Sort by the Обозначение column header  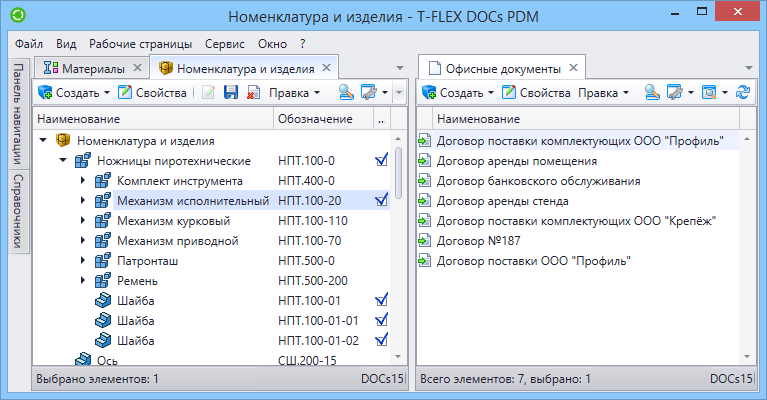(323, 119)
